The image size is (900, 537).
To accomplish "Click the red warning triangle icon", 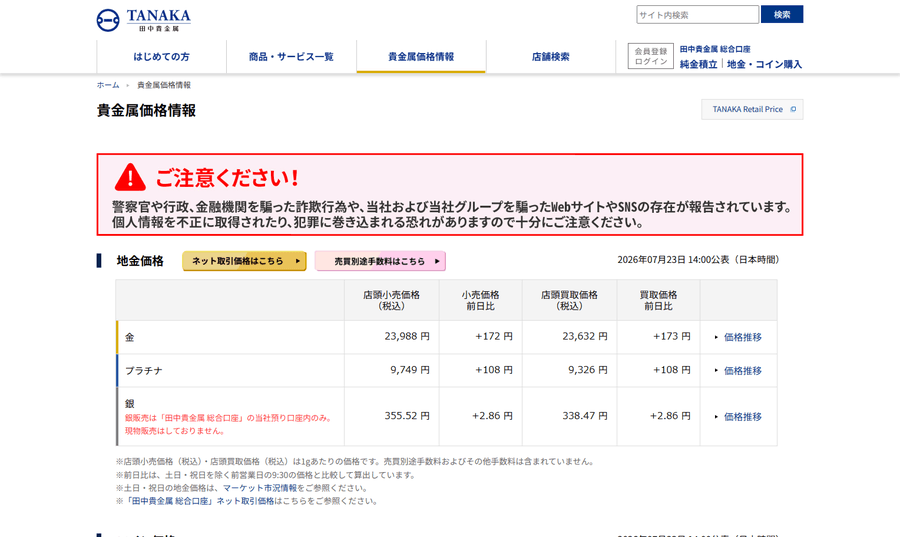I will click(x=130, y=177).
